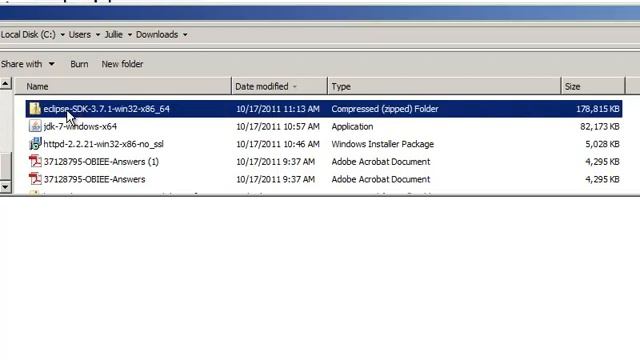Screen dimensions: 640x360
Task: Click the Downloads breadcrumb
Action: [x=157, y=35]
